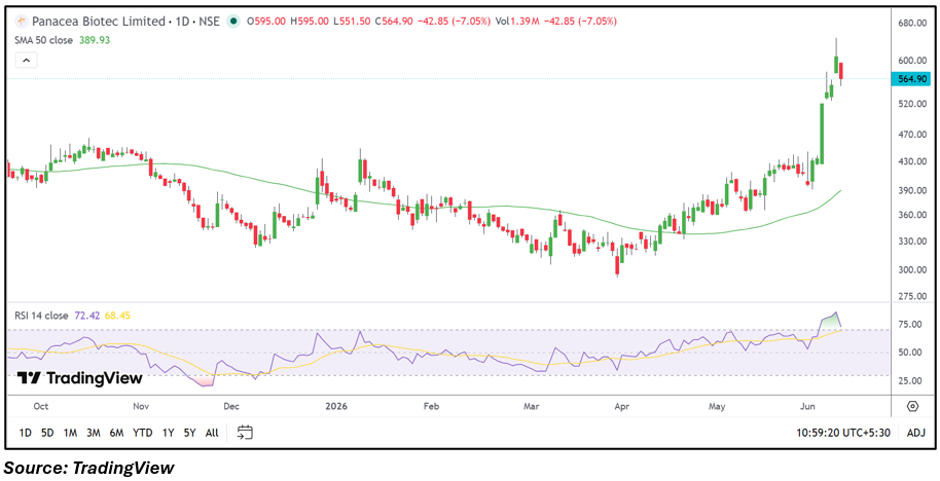Click the 520.00 price axis label

(913, 104)
